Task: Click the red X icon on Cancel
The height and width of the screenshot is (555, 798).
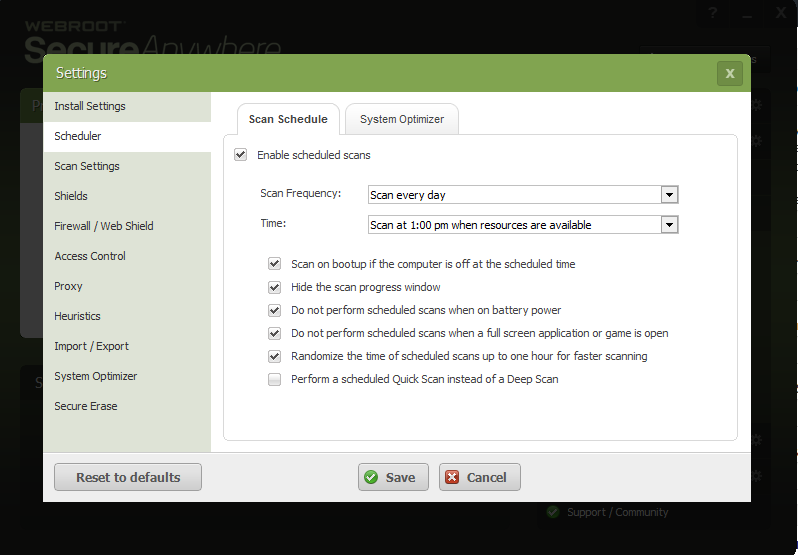Action: click(x=452, y=477)
